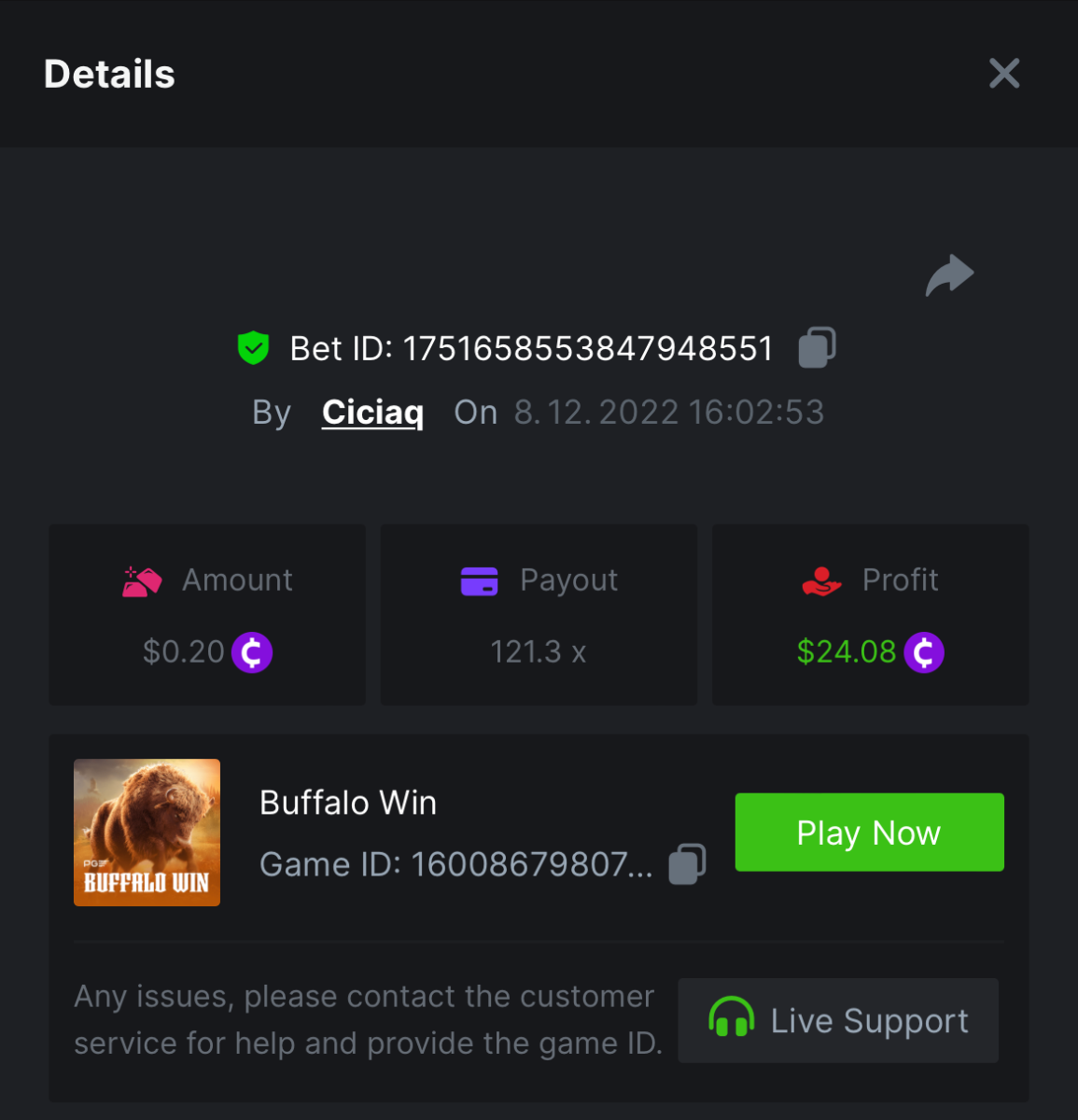Close the Details dialog
1078x1120 pixels.
[x=1004, y=74]
